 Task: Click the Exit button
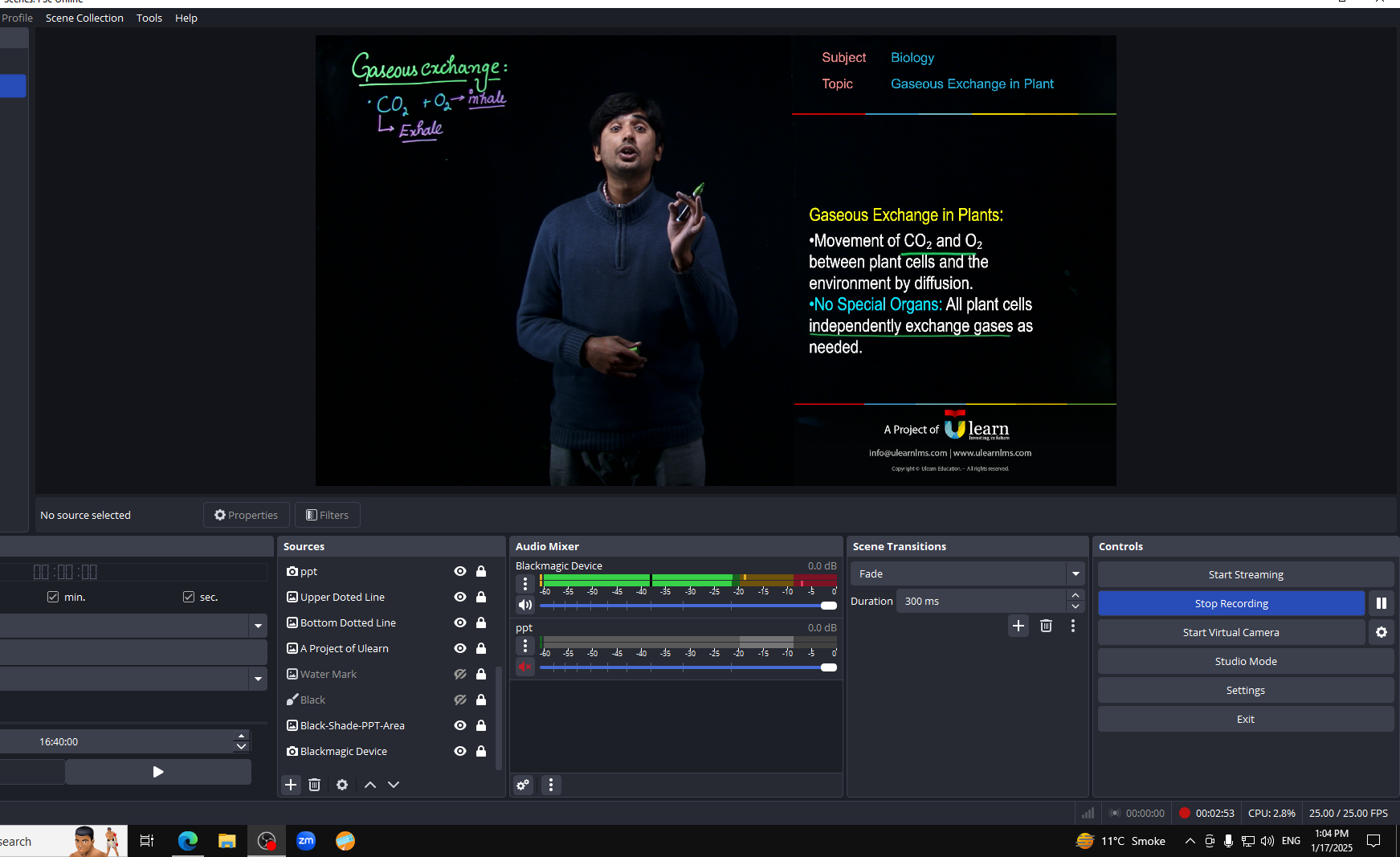tap(1246, 719)
